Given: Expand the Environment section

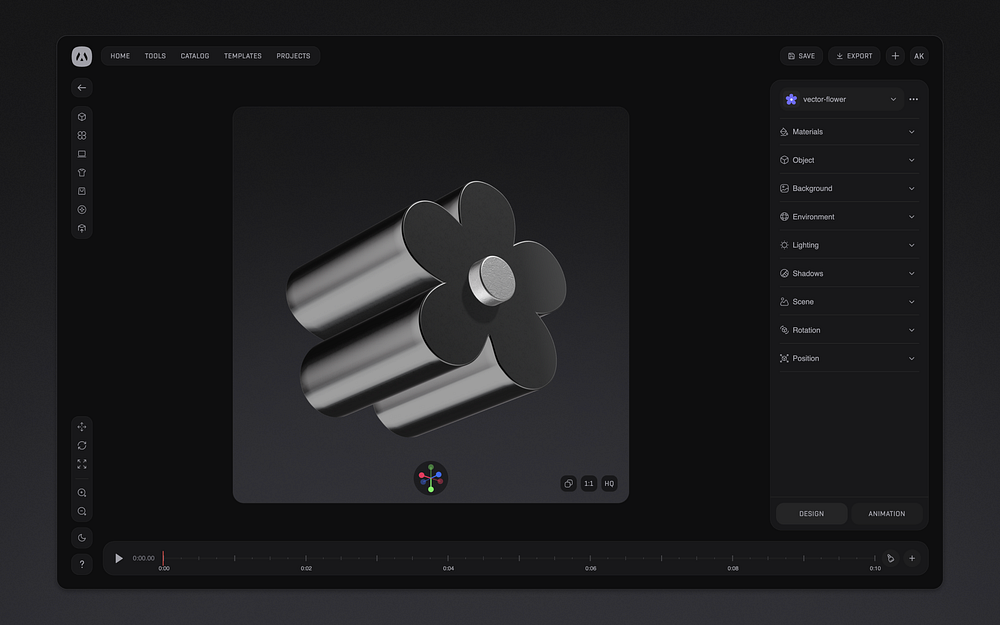Looking at the screenshot, I should click(849, 217).
